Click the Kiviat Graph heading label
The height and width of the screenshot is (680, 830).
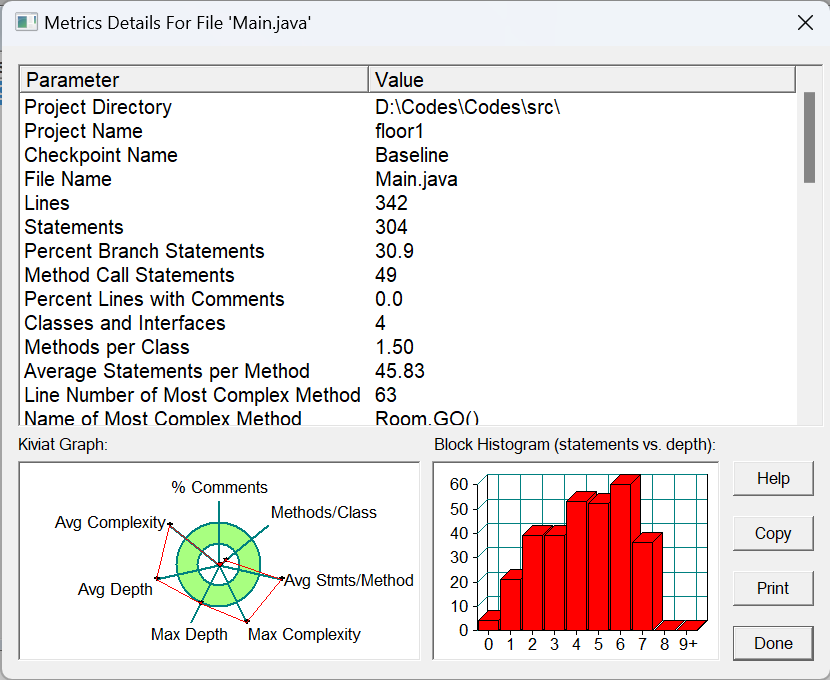pos(62,445)
